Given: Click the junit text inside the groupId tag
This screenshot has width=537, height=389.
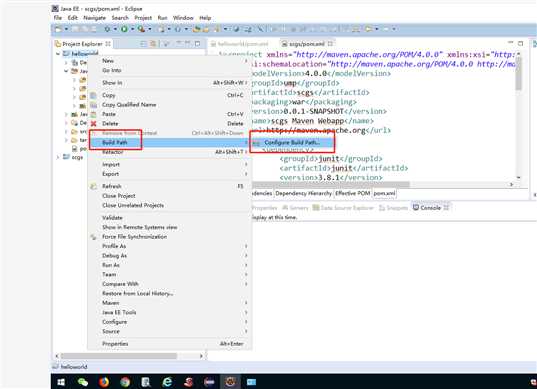Looking at the screenshot, I should (x=329, y=159).
